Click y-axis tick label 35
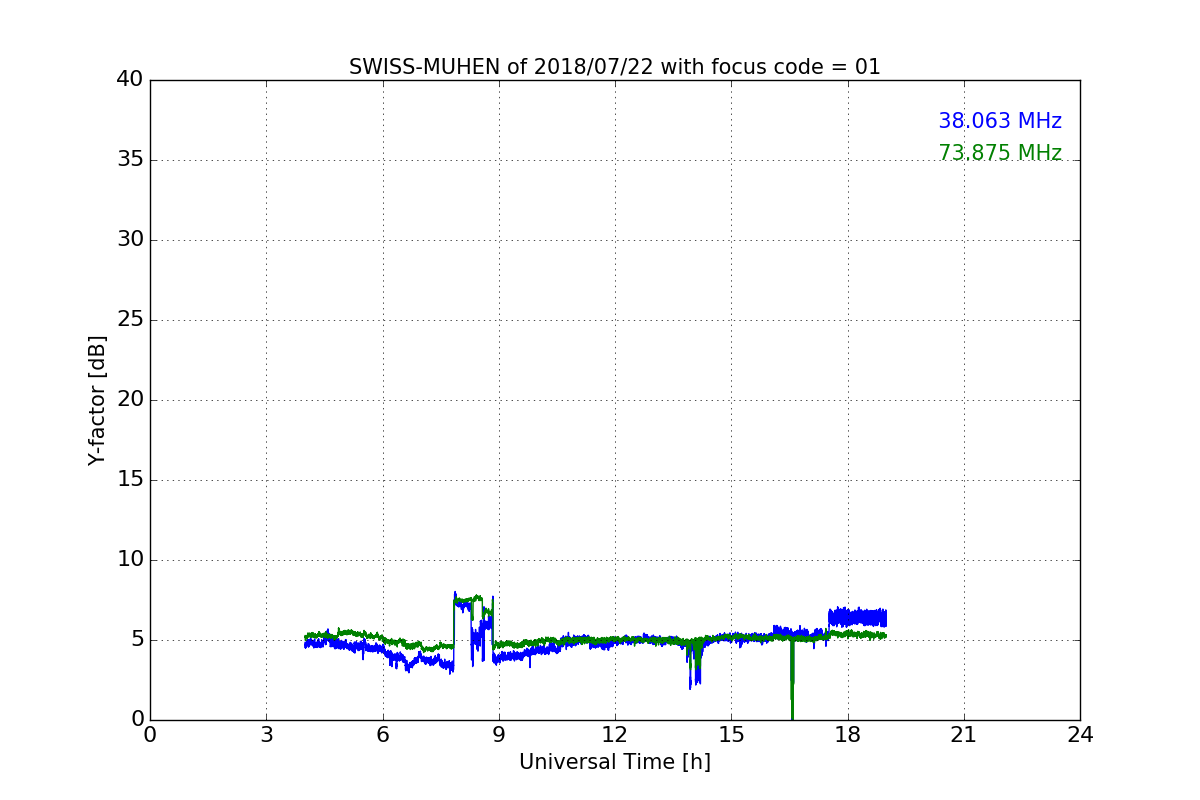 coord(130,160)
